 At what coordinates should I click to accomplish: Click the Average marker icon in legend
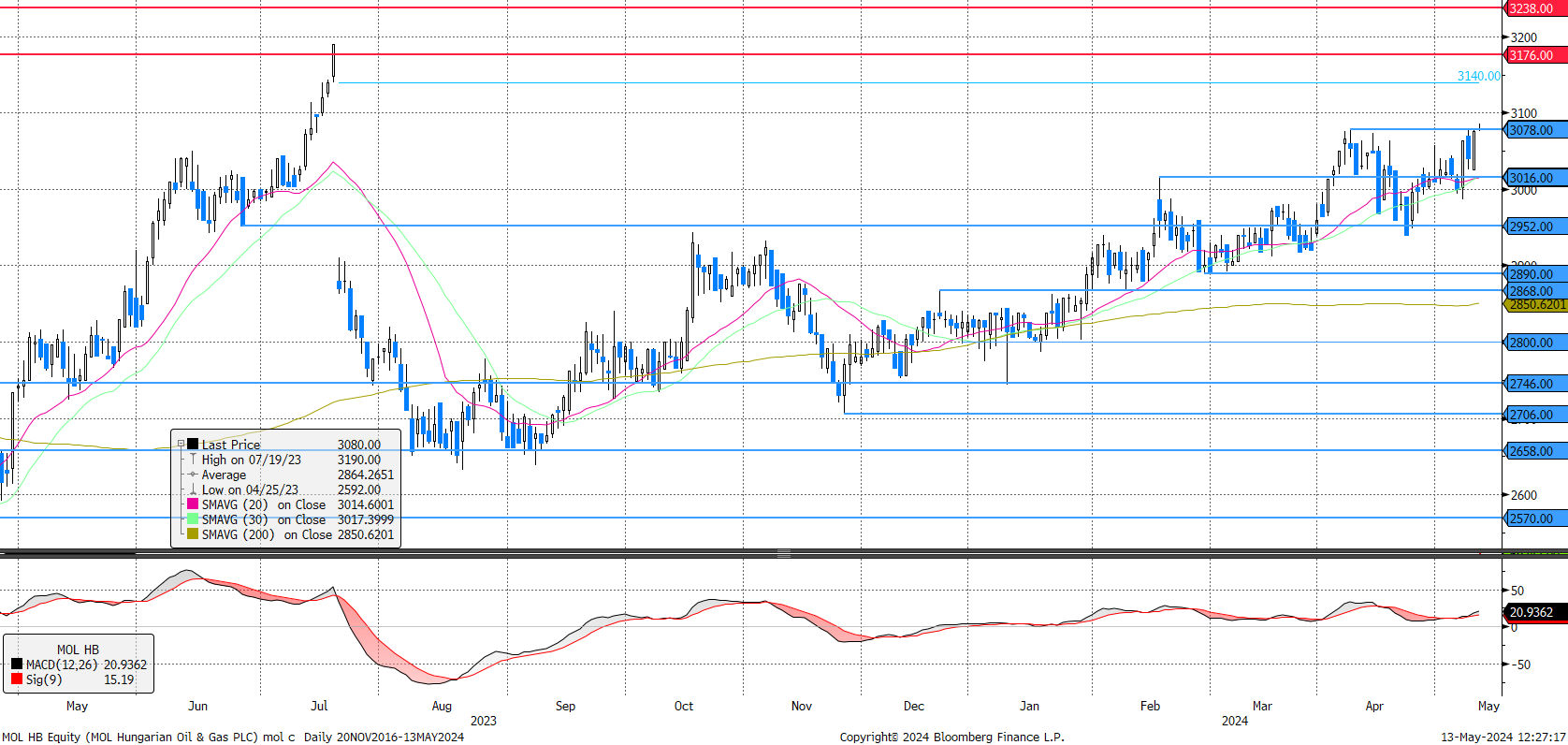click(x=193, y=475)
